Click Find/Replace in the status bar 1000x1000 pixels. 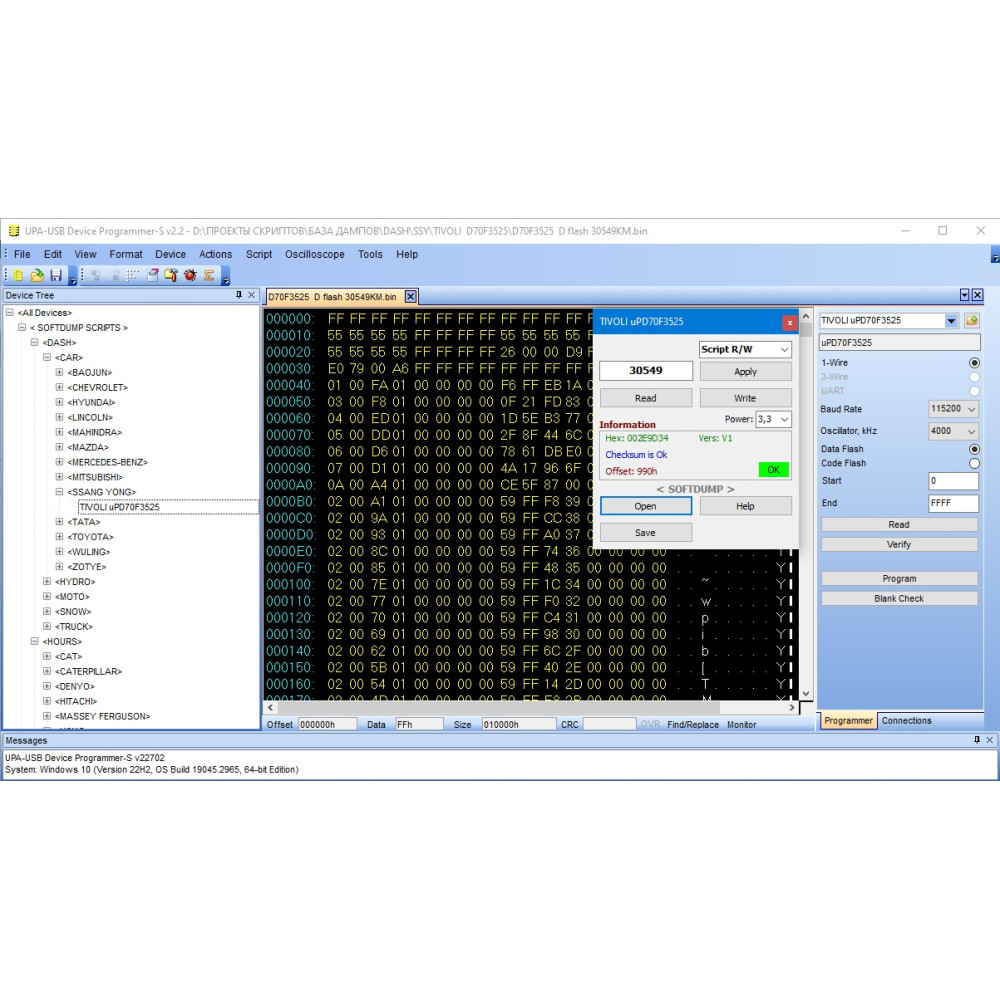click(693, 724)
